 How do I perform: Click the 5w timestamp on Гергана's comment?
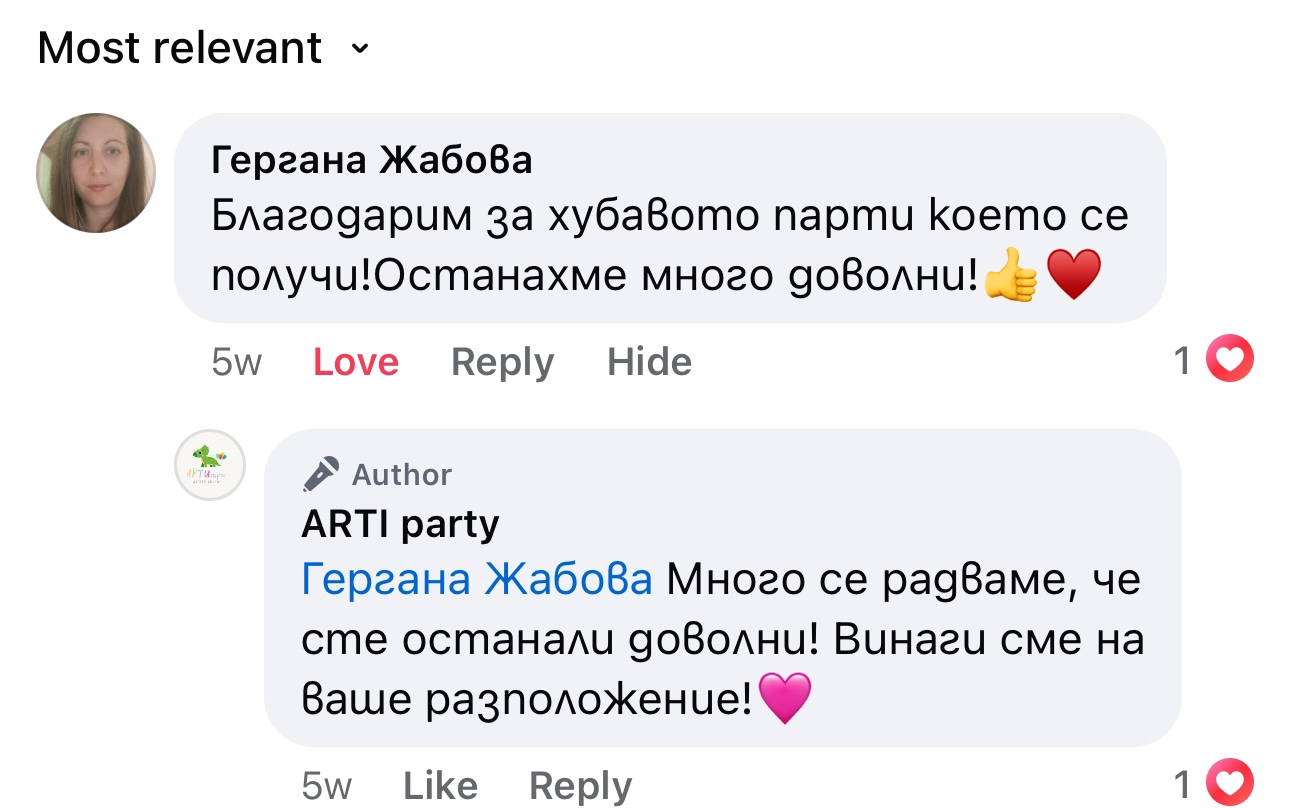click(x=236, y=361)
